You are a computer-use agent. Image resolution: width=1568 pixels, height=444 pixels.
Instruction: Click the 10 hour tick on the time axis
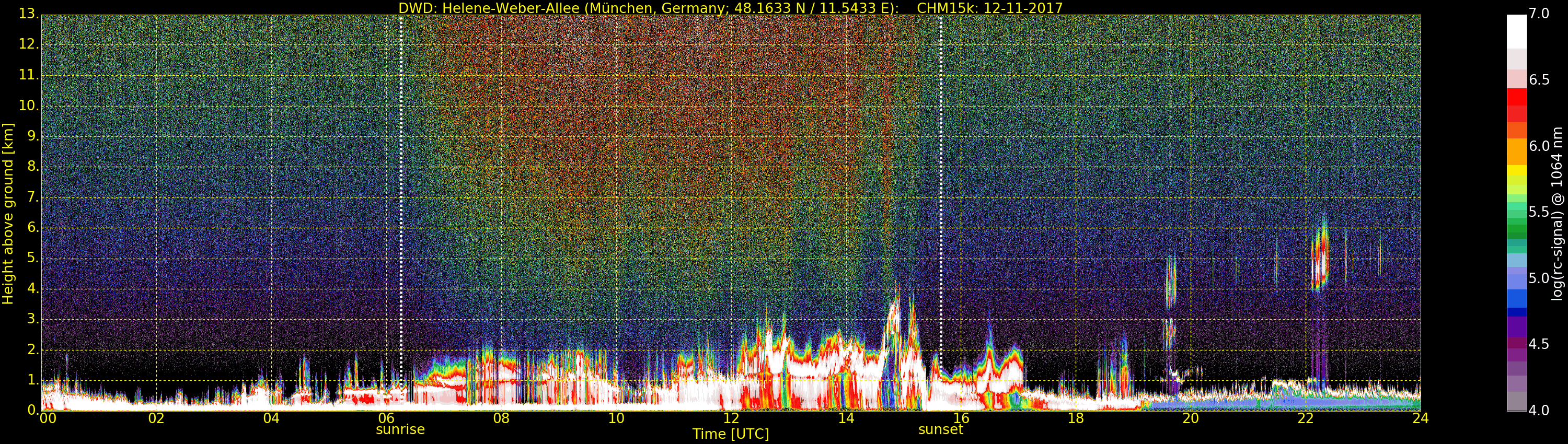(x=616, y=418)
